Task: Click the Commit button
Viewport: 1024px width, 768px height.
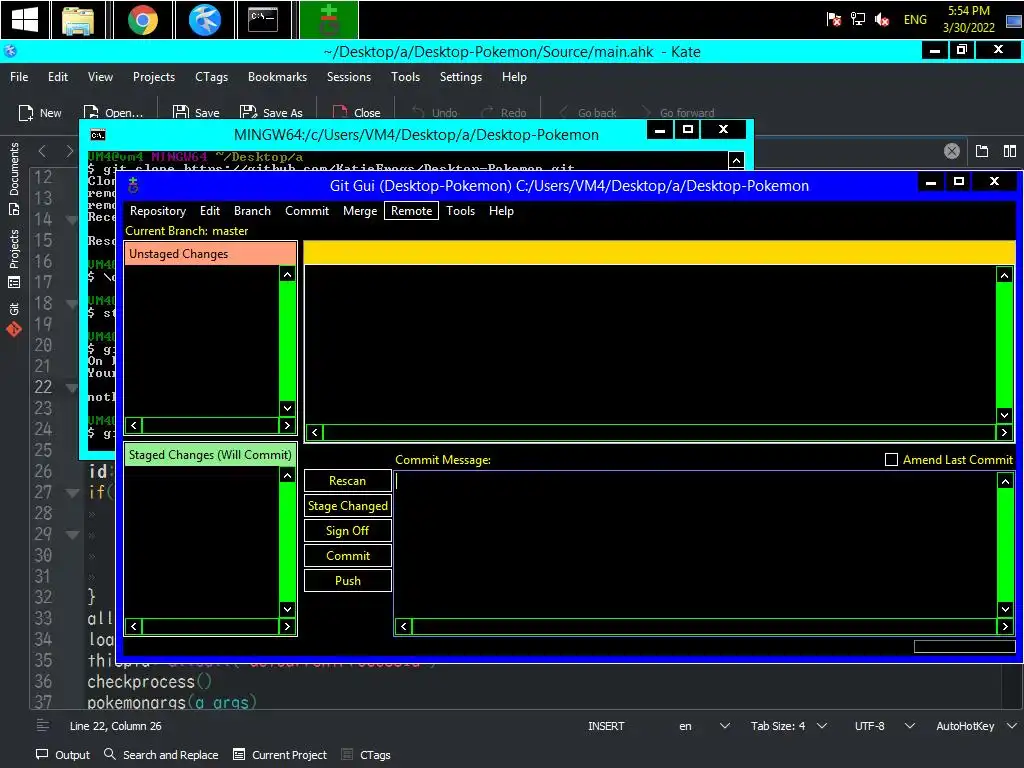Action: pyautogui.click(x=347, y=555)
